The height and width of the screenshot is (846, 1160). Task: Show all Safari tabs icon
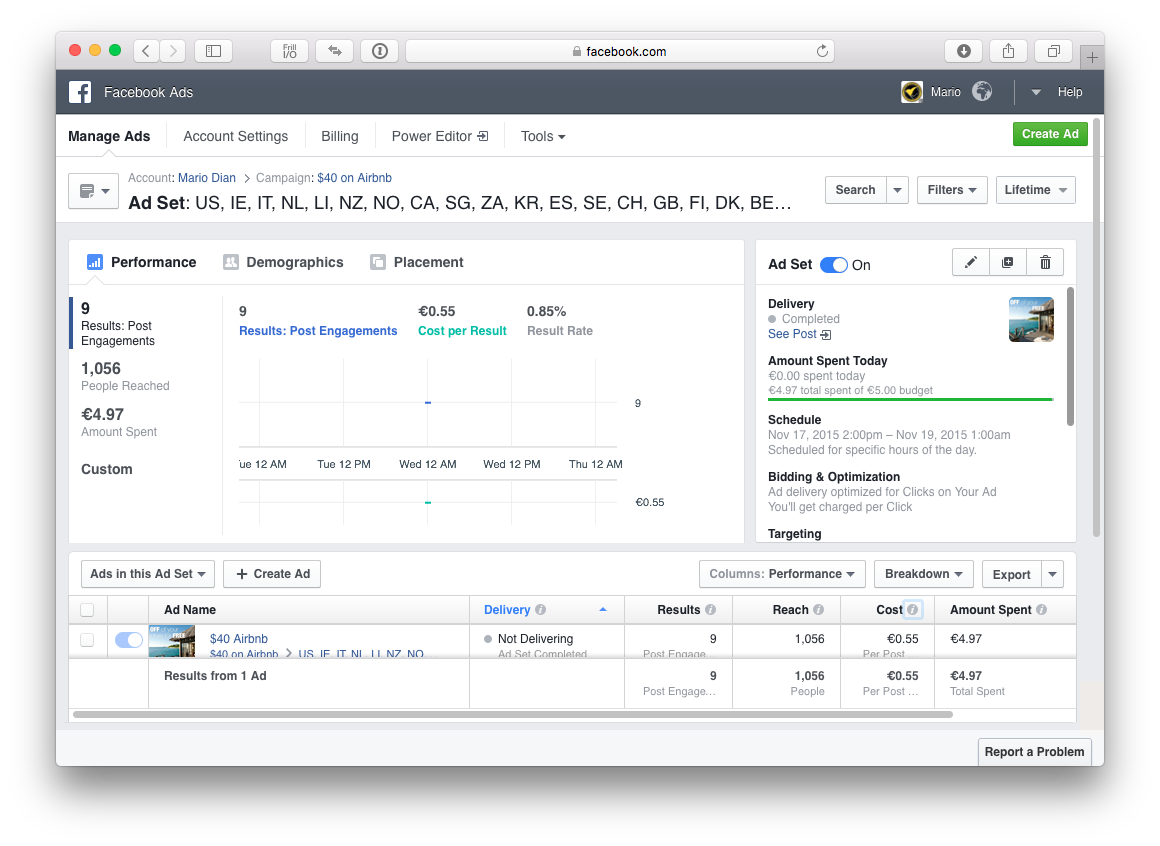point(1053,51)
